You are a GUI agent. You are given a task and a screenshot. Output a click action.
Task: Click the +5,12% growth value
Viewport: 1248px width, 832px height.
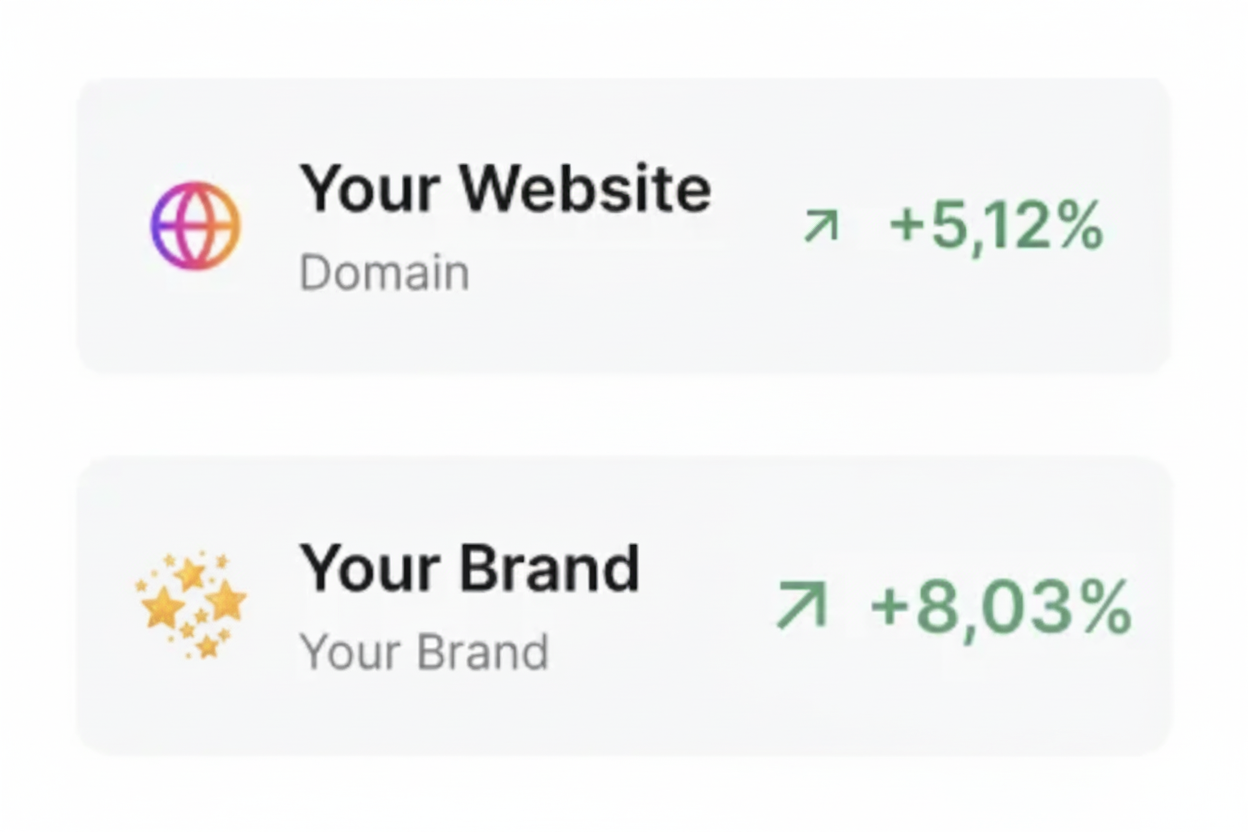[996, 226]
